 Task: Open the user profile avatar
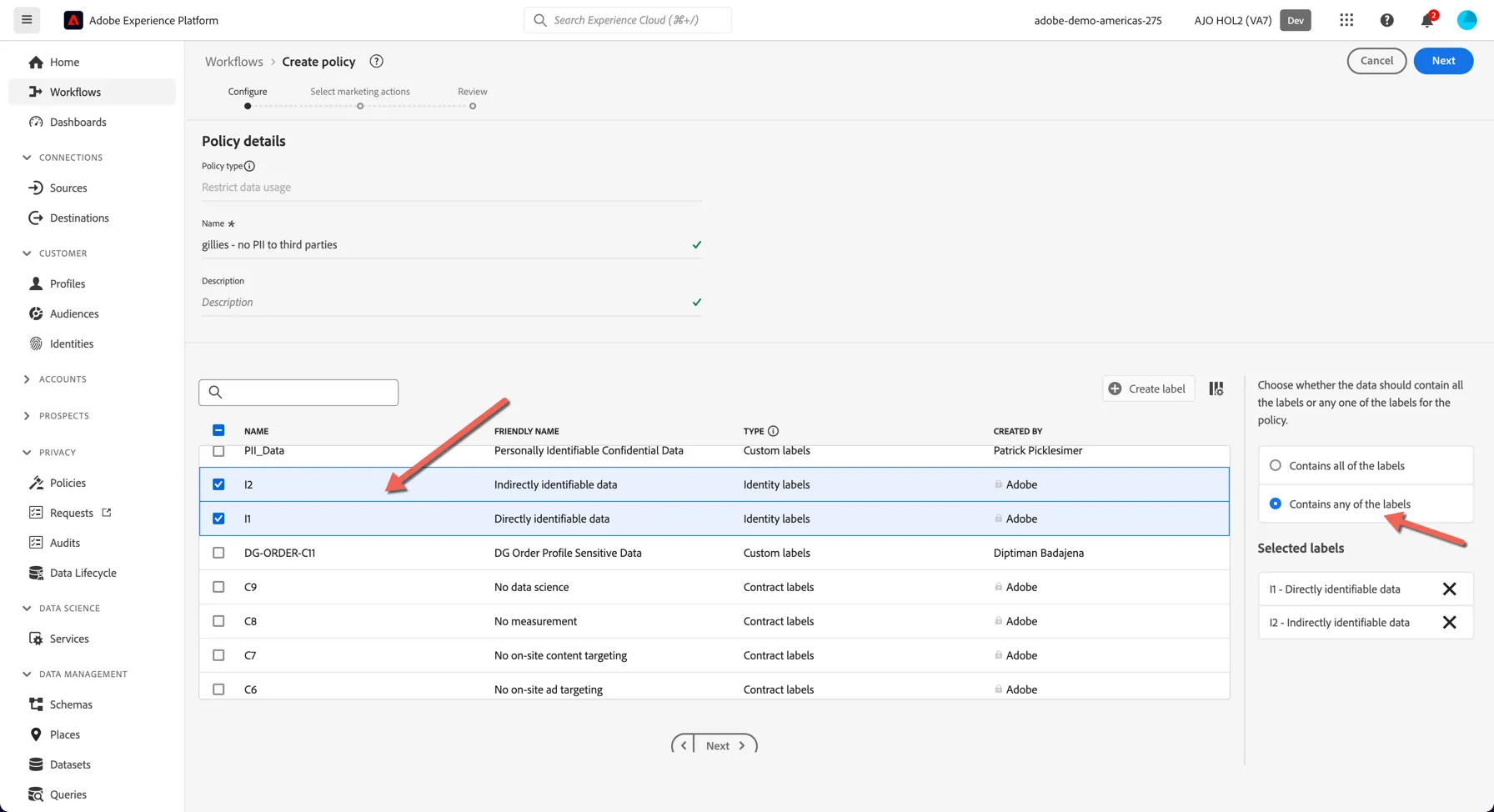(x=1467, y=20)
